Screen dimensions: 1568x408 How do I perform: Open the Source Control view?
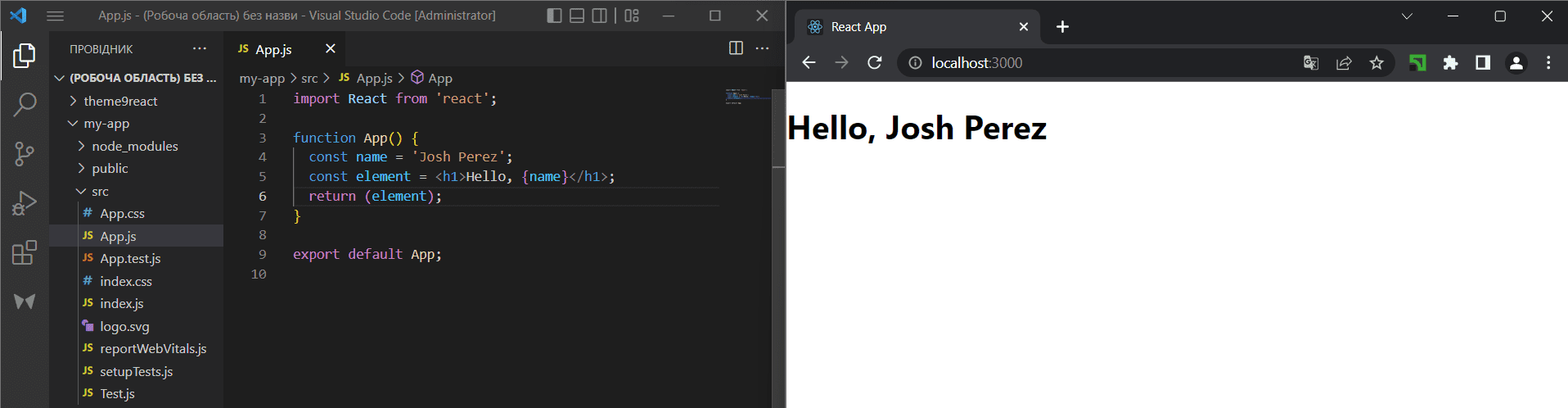(x=25, y=153)
